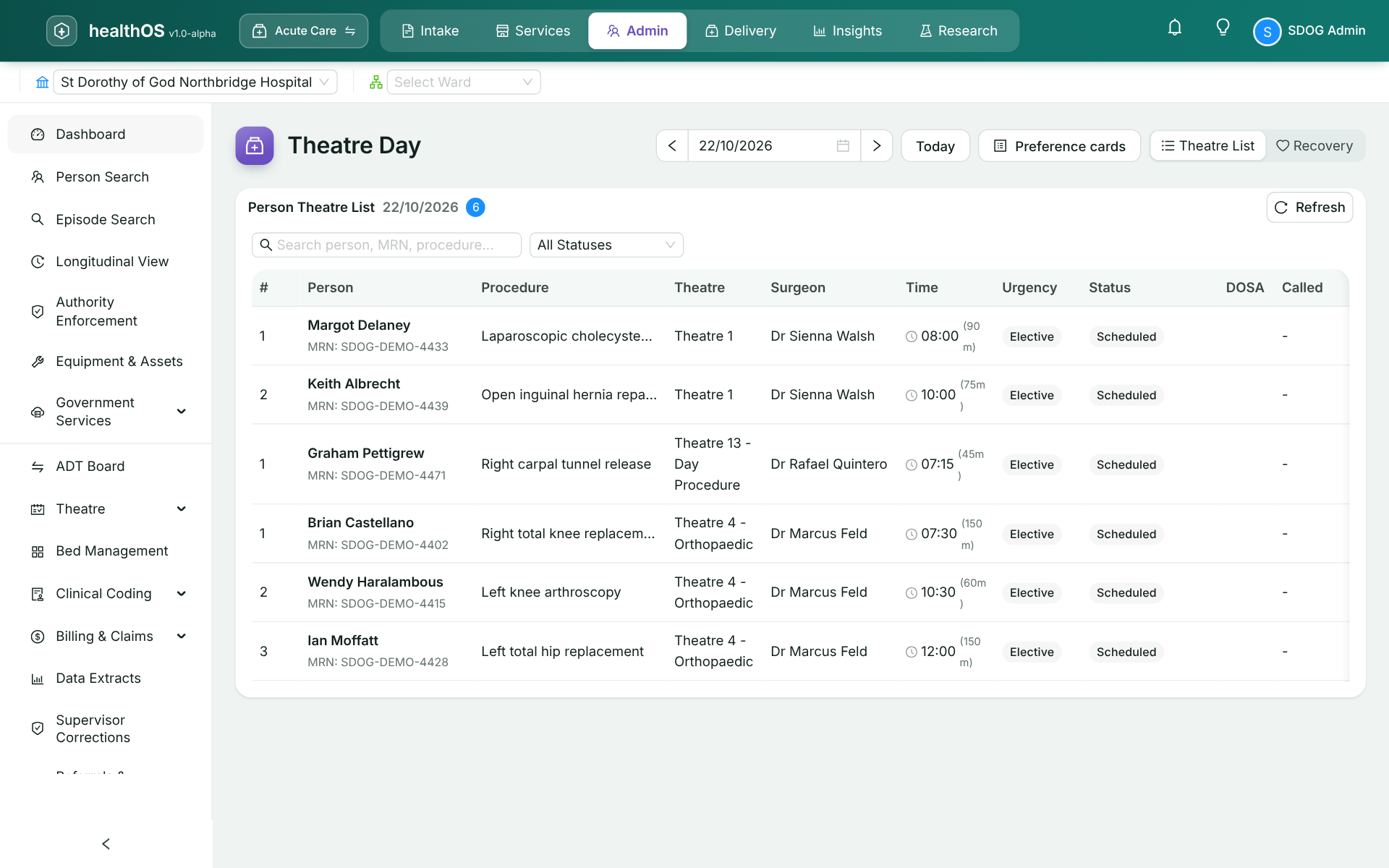Collapse the sidebar with the arrow
The image size is (1389, 868).
(x=106, y=843)
